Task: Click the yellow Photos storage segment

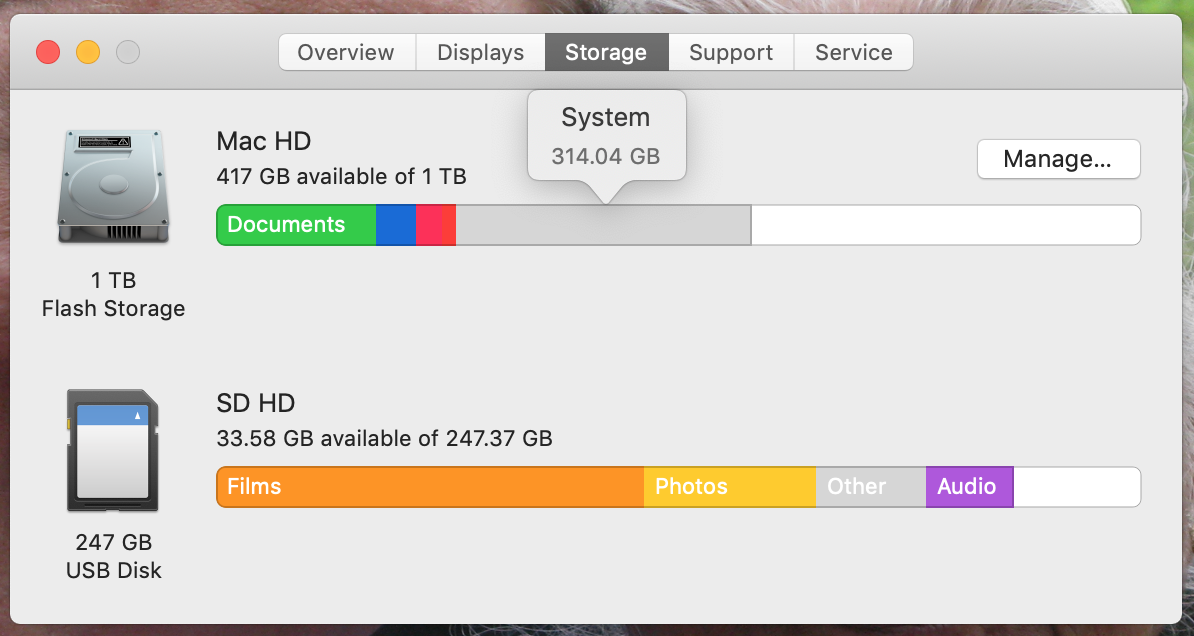Action: coord(730,487)
